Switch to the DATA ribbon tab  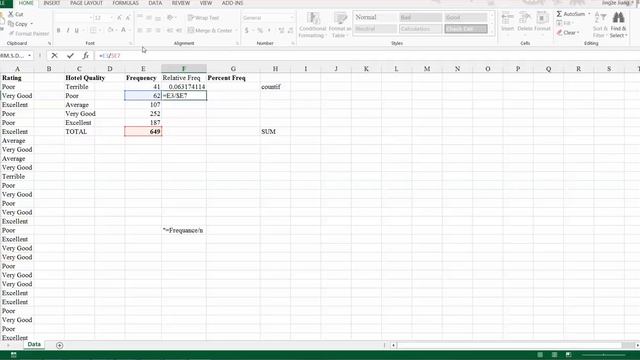155,3
